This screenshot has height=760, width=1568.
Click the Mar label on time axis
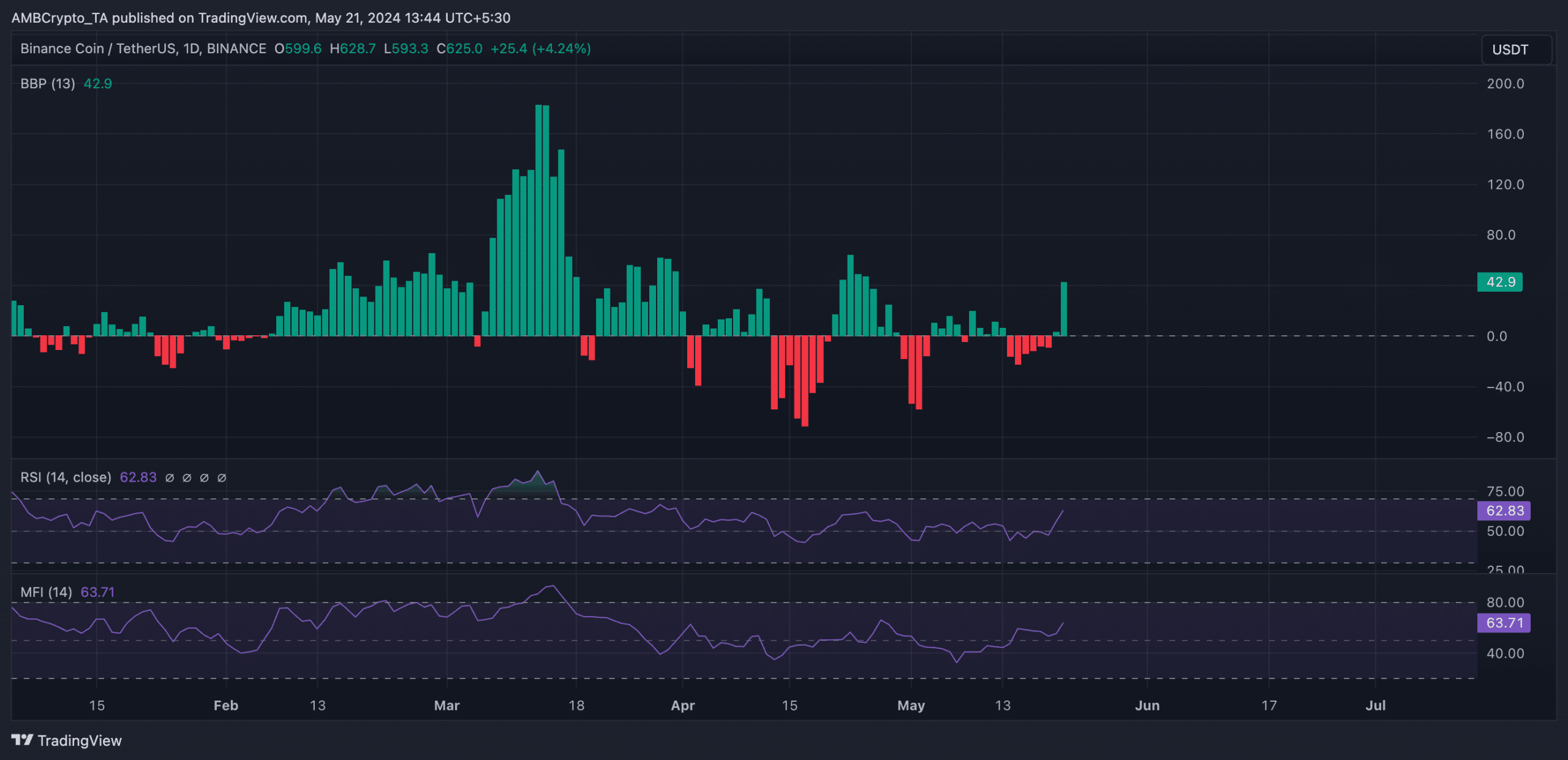(x=447, y=705)
